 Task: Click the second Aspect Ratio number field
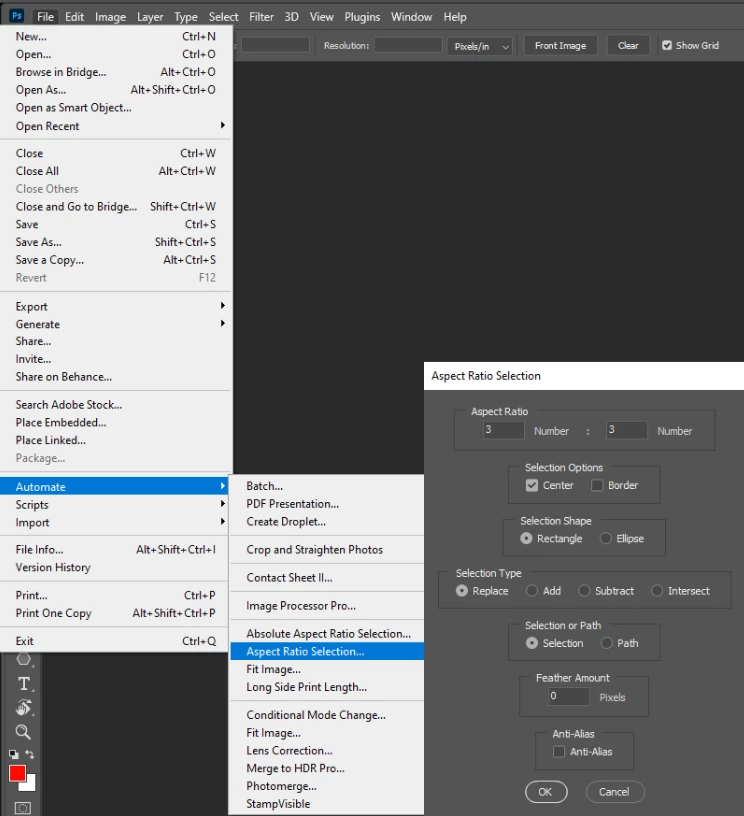(x=627, y=430)
